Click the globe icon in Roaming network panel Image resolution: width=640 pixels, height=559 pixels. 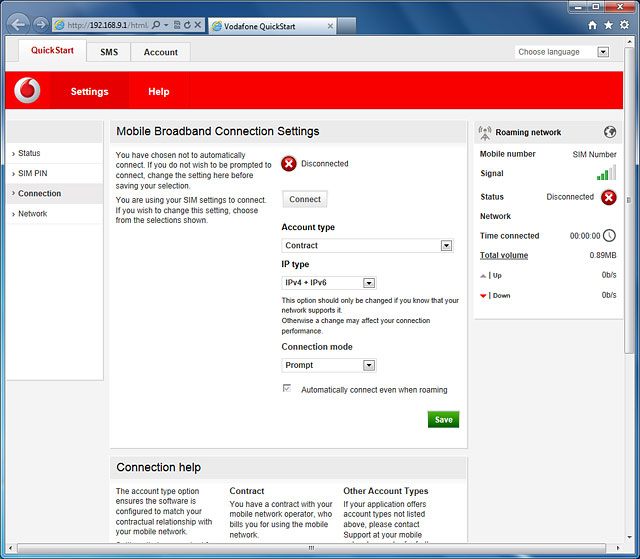tap(610, 132)
